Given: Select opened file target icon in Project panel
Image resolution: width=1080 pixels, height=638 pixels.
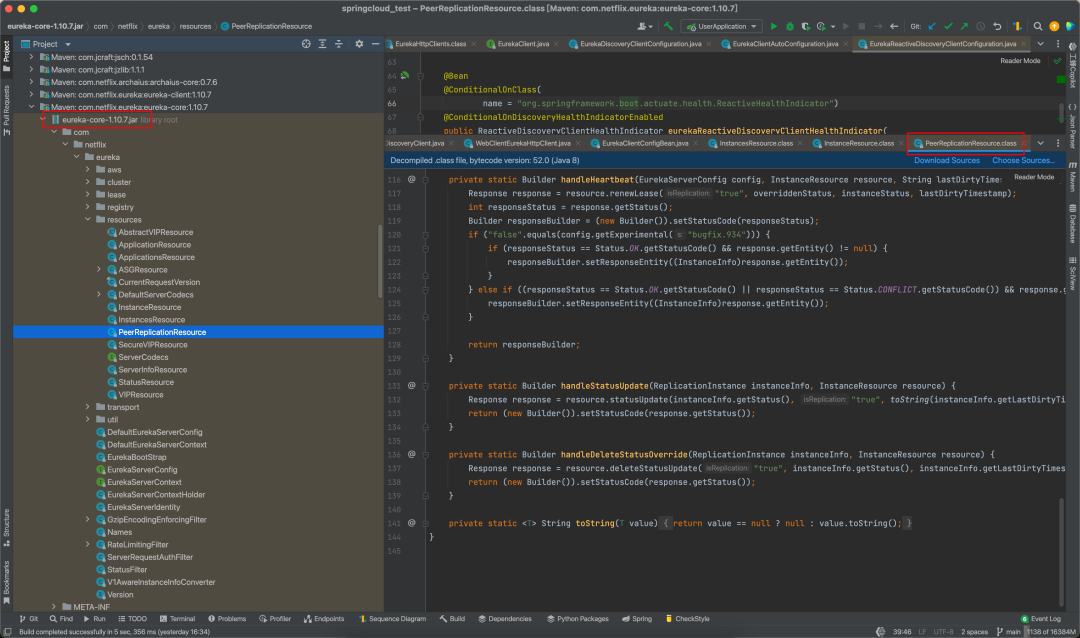Looking at the screenshot, I should click(306, 43).
